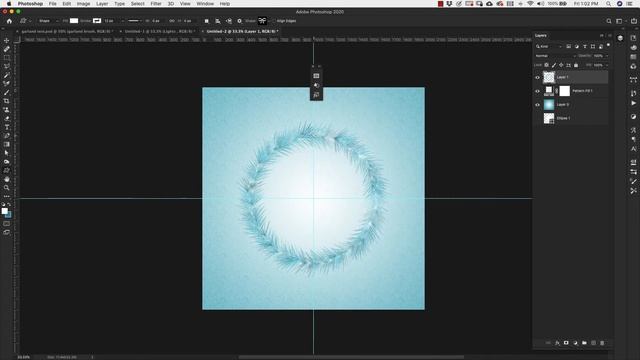
Task: Select the Clone Stamp tool
Action: [7, 110]
